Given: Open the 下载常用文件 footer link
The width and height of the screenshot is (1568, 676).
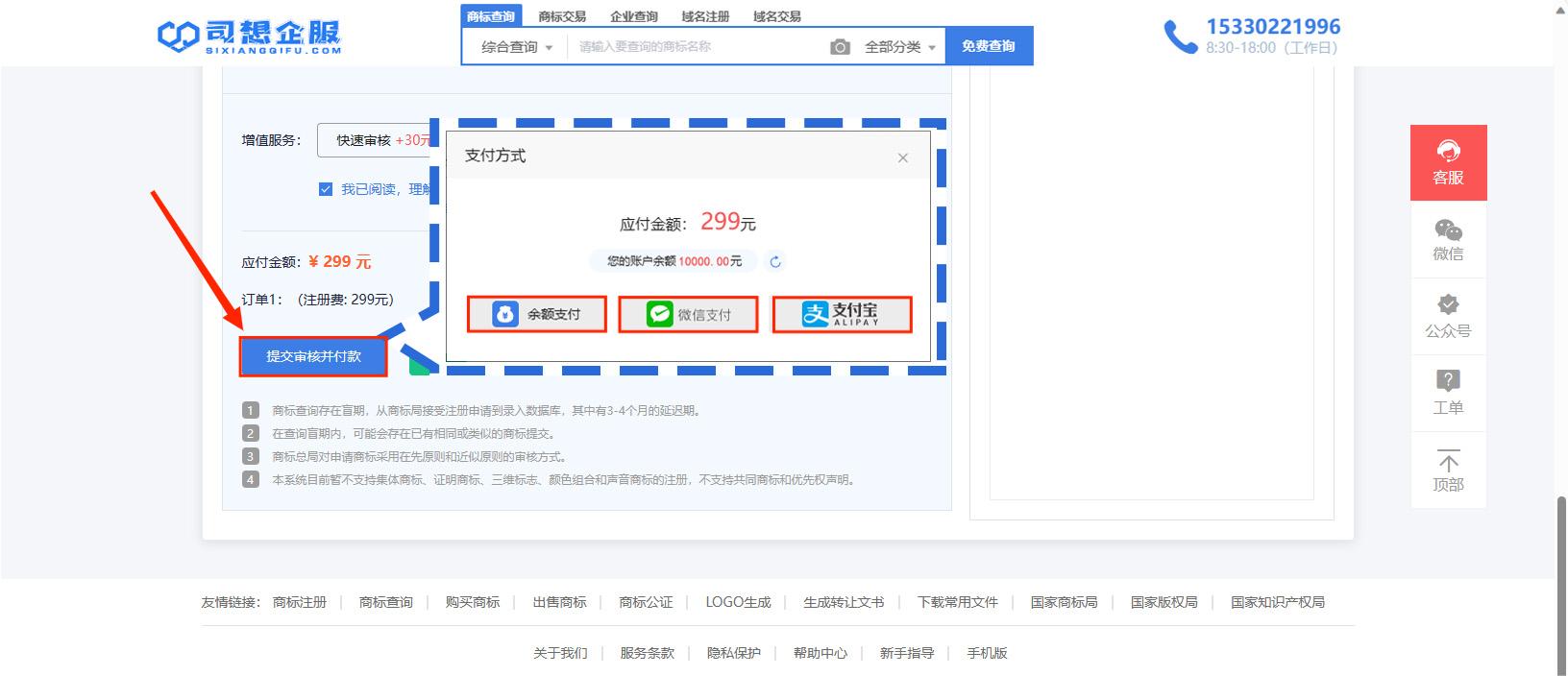Looking at the screenshot, I should (x=958, y=602).
